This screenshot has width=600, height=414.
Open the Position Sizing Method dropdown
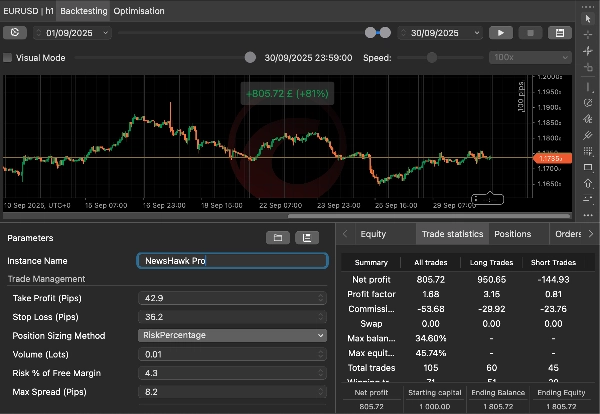pyautogui.click(x=232, y=335)
